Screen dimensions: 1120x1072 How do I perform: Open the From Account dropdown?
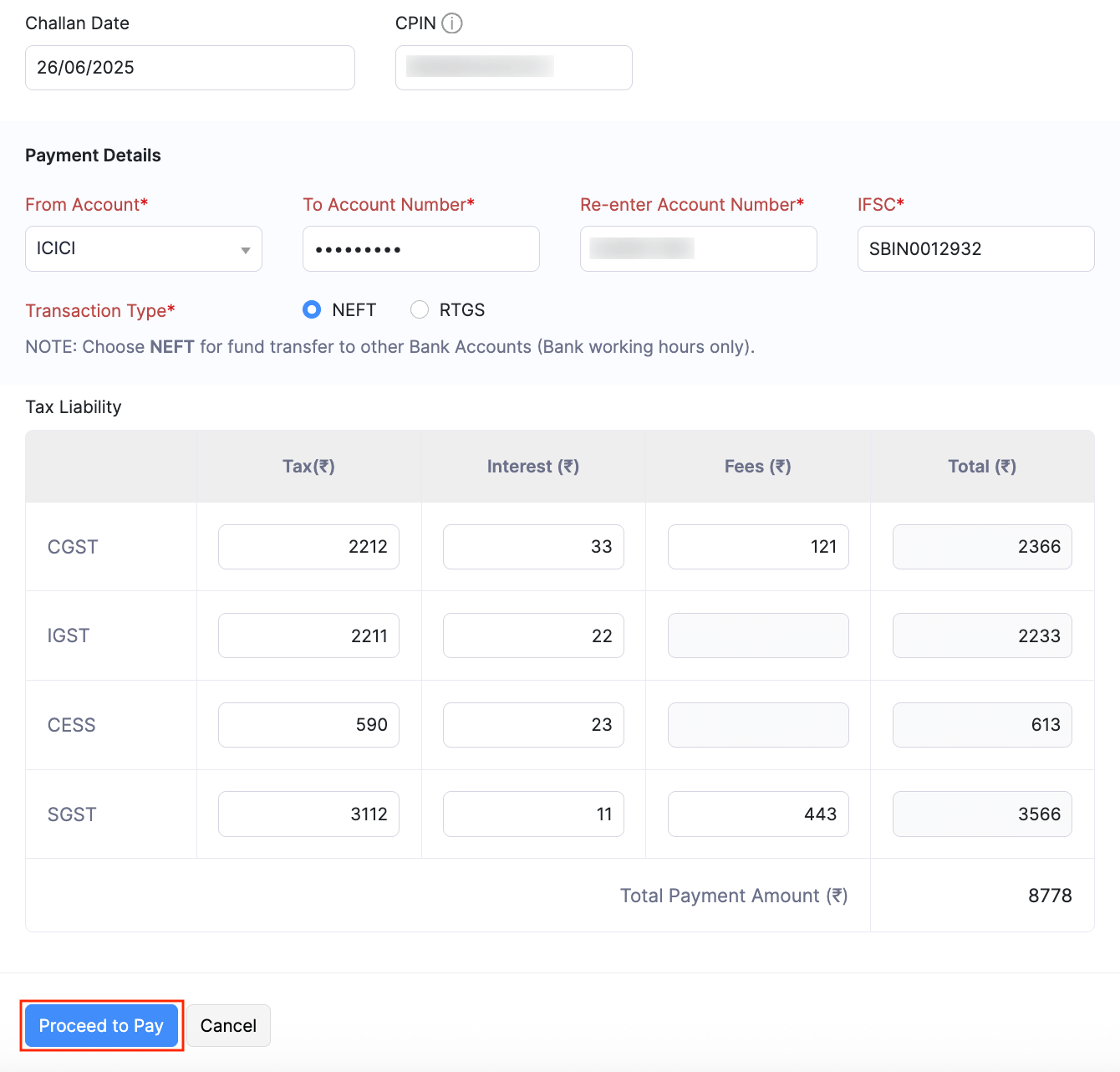[143, 248]
